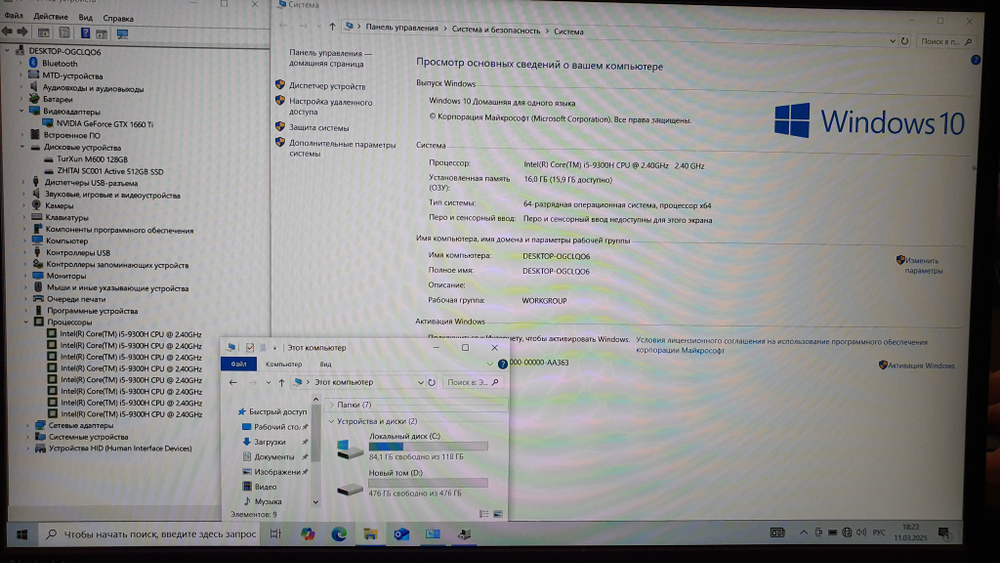The image size is (1000, 563).
Task: Open Защита системы link
Action: (x=319, y=128)
